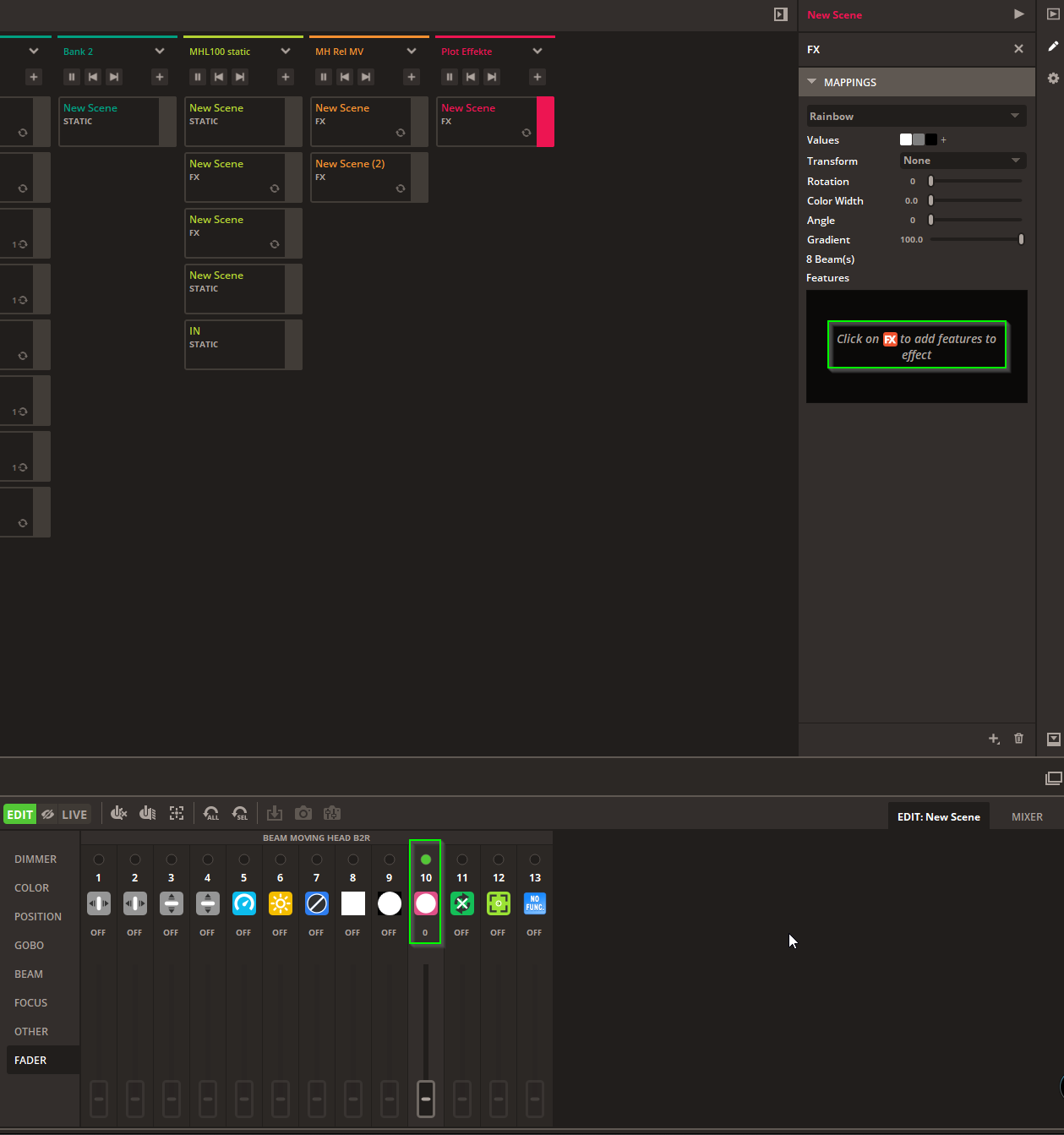
Task: Enable the channel 8 radio circle
Action: [x=353, y=859]
